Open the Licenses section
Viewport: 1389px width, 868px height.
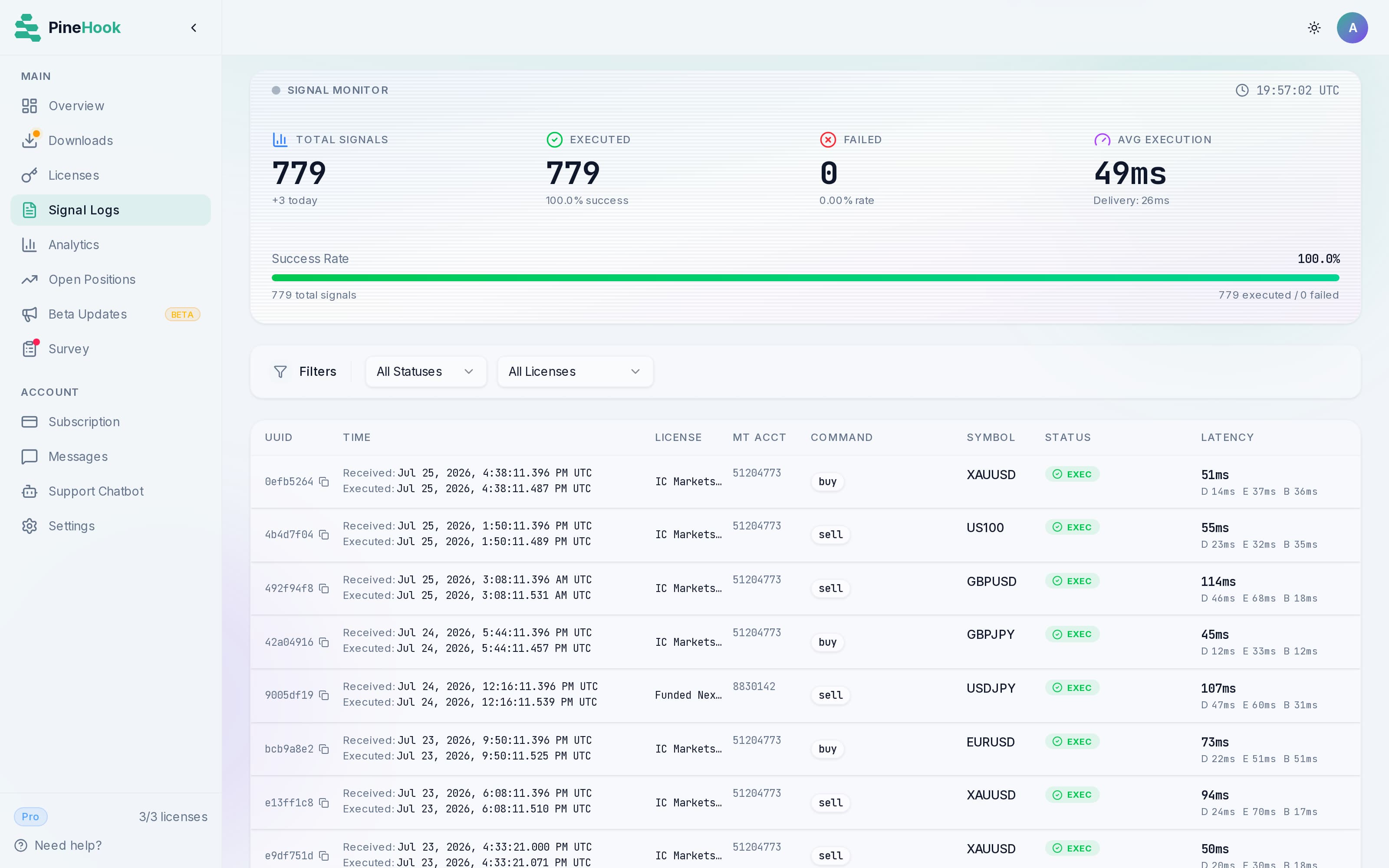coord(110,175)
